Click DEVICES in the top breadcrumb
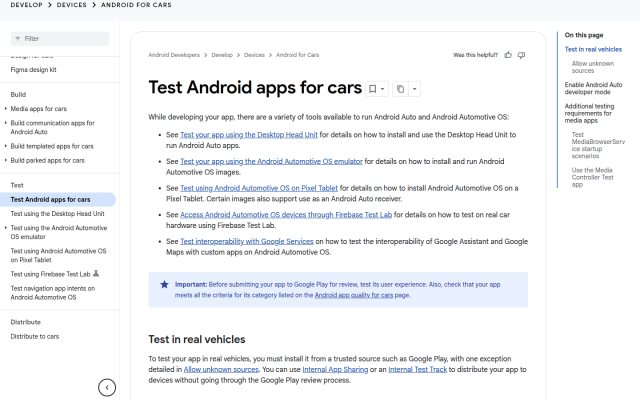640x400 pixels. [71, 5]
